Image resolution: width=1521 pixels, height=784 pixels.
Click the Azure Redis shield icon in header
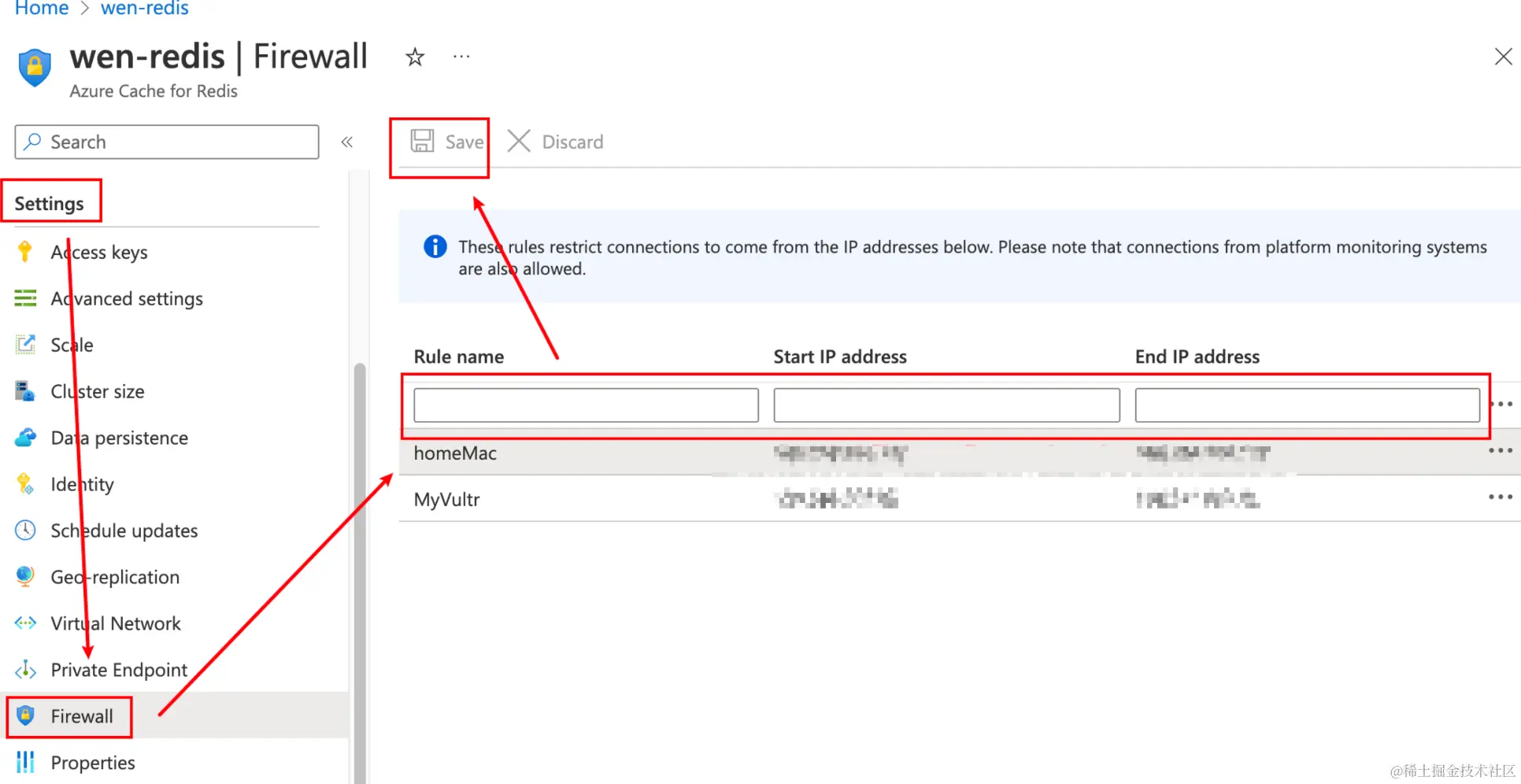(x=35, y=68)
